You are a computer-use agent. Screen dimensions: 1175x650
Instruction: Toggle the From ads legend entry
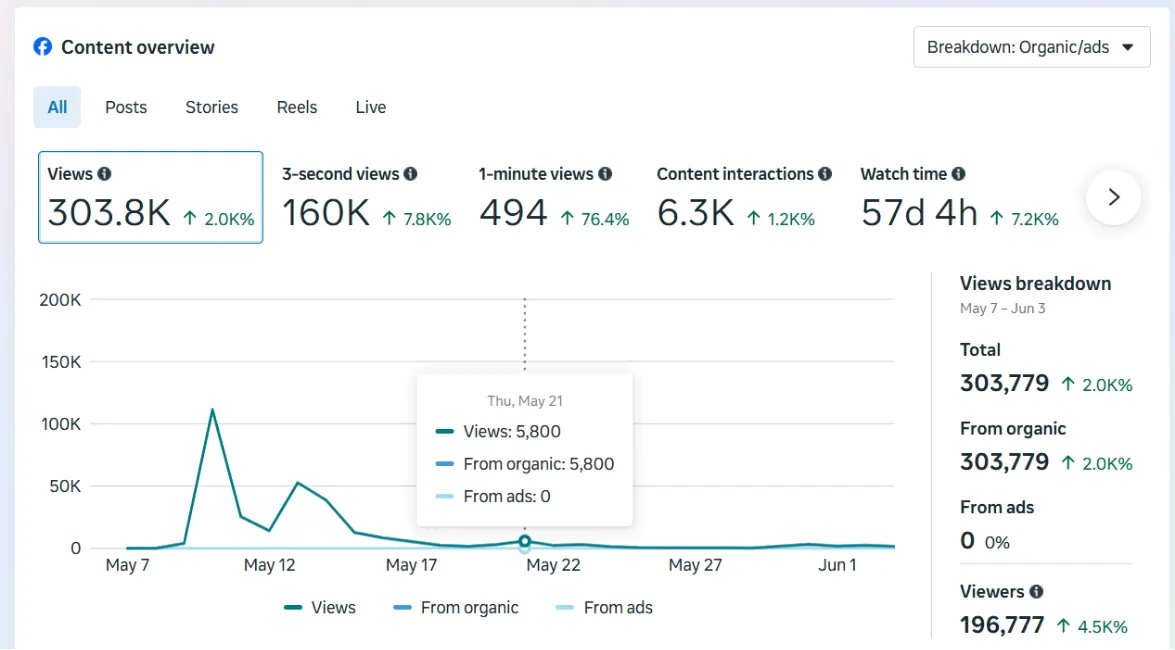(x=604, y=607)
